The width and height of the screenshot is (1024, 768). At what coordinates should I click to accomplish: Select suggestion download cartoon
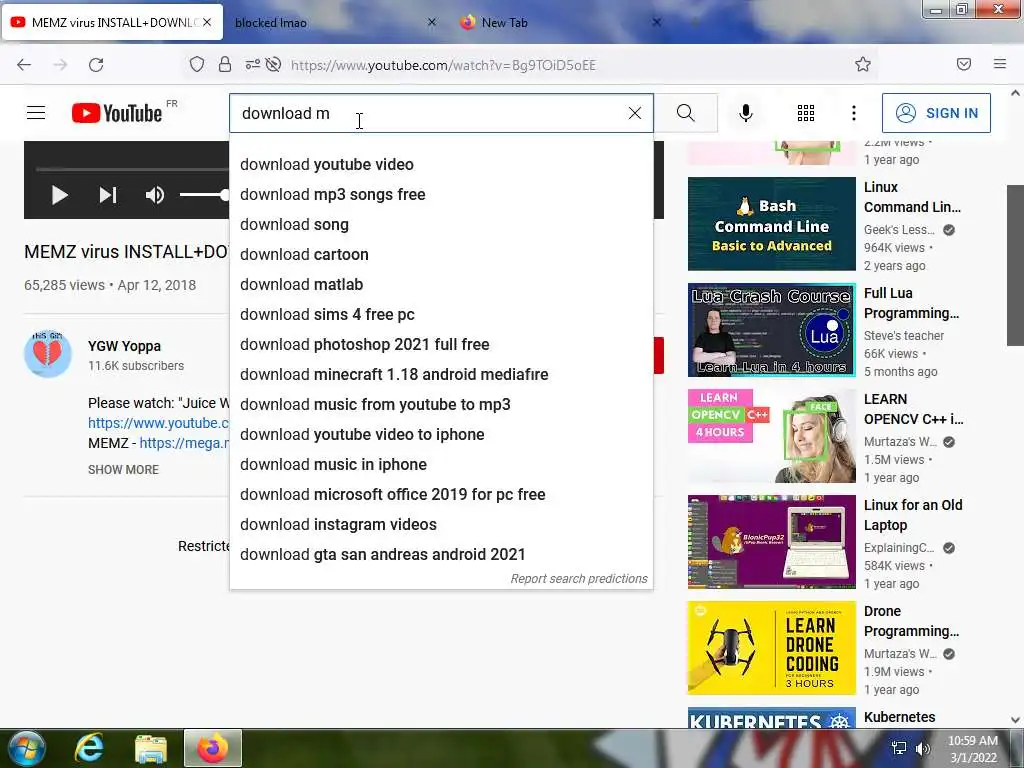(x=441, y=255)
